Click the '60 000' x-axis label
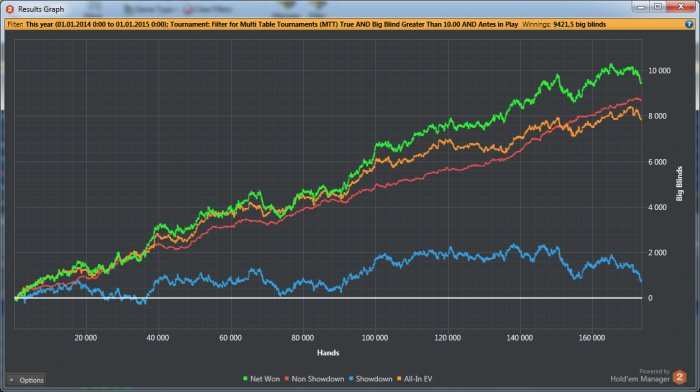Viewport: 700px width, 392px height. tap(230, 338)
